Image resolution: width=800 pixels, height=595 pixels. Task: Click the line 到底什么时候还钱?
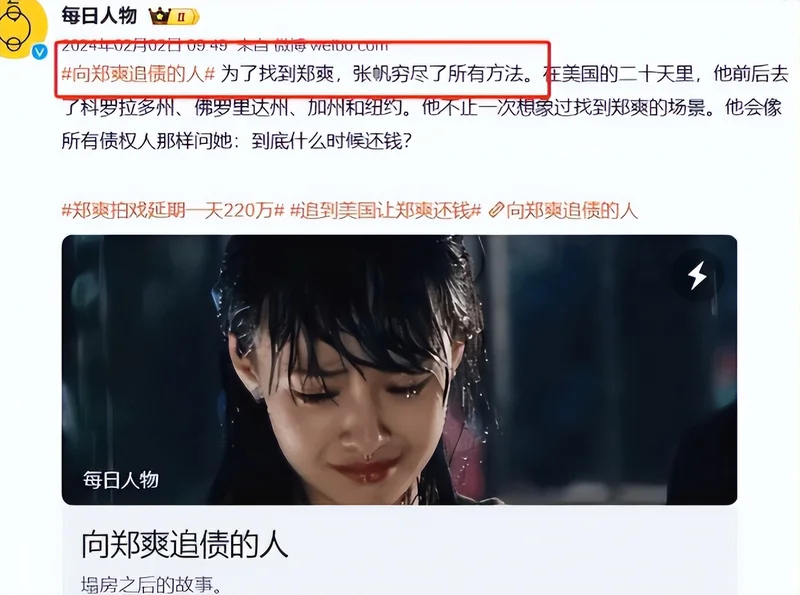332,141
